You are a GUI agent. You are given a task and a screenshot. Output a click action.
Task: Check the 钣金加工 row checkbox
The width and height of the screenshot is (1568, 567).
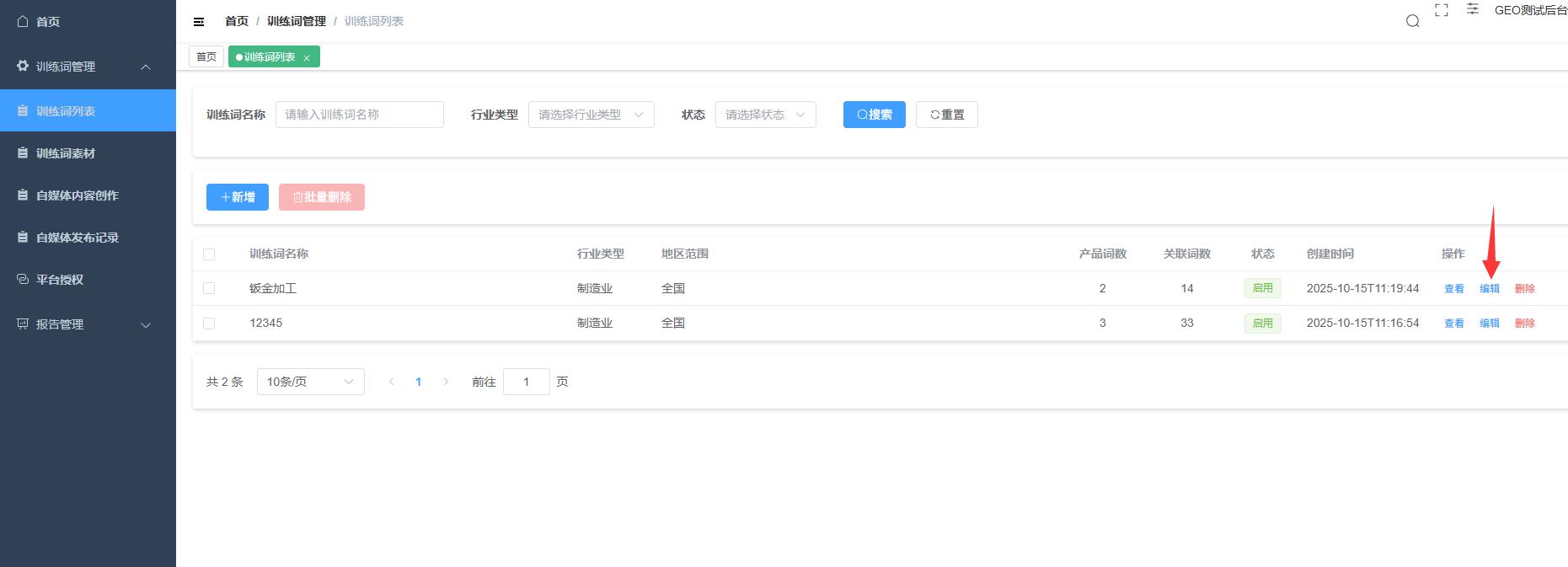point(209,288)
